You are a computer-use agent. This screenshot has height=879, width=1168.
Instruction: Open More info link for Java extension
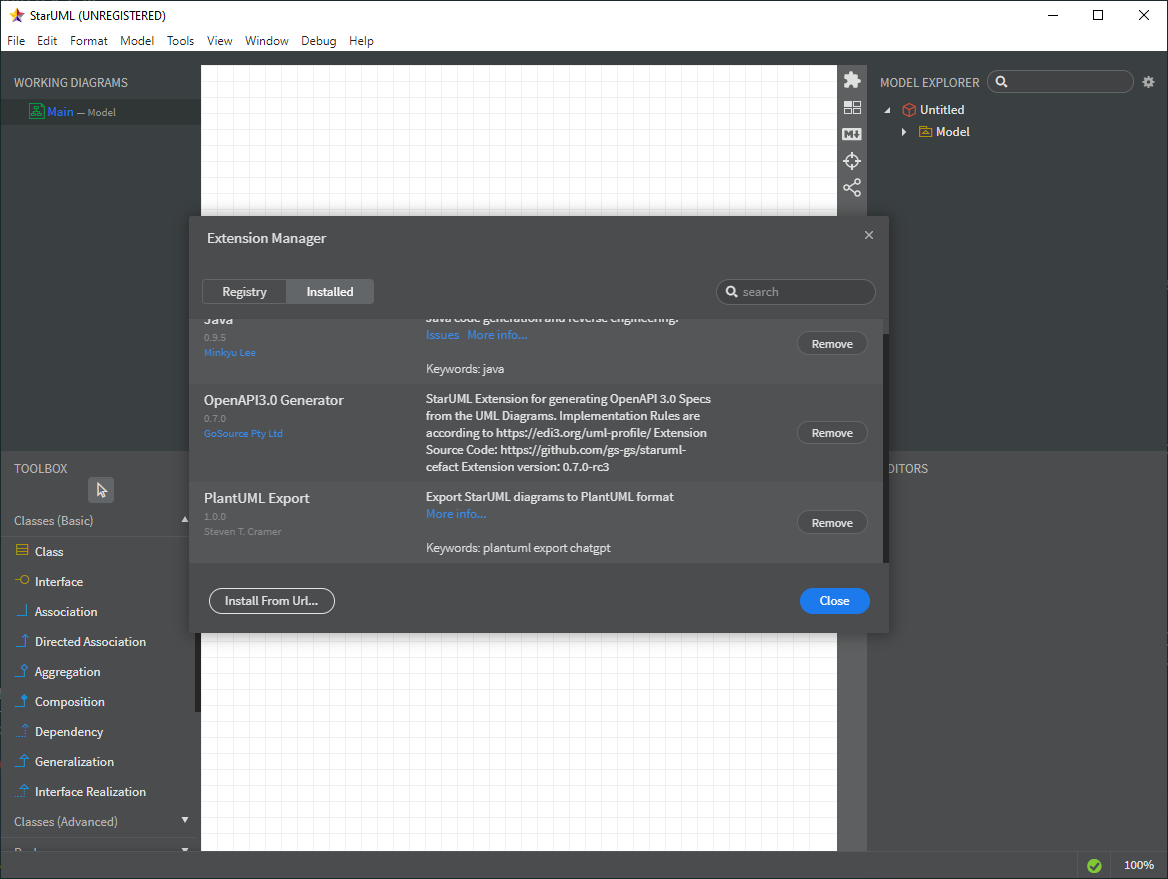pyautogui.click(x=497, y=335)
